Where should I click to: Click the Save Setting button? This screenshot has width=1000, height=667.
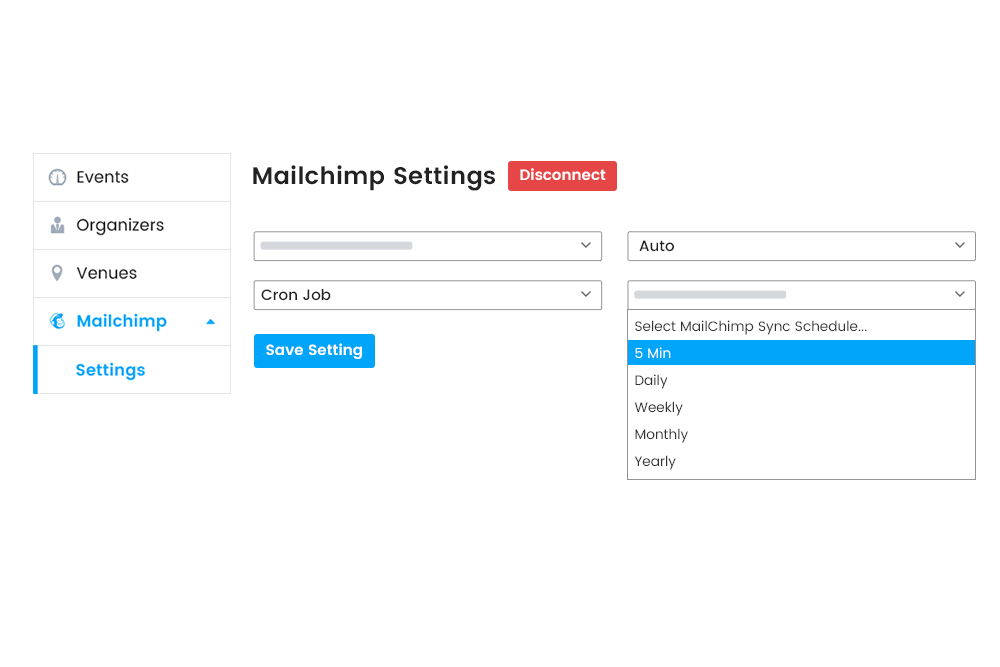314,351
